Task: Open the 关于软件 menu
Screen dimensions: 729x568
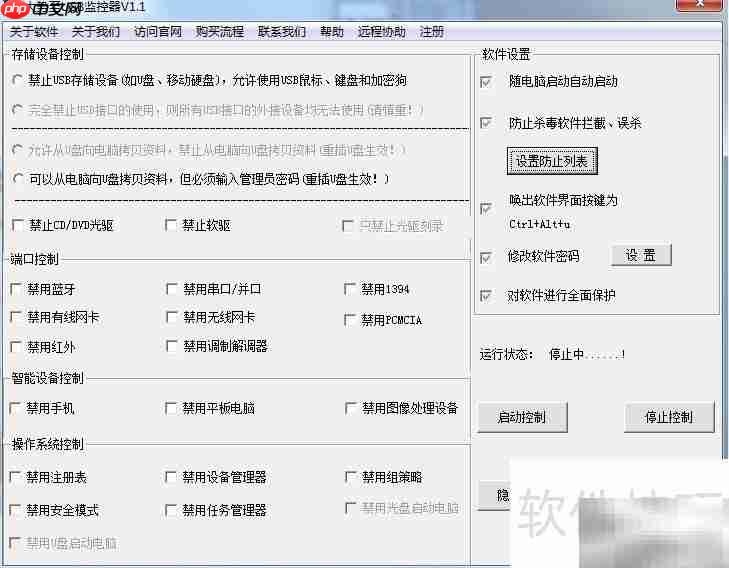Action: click(33, 32)
